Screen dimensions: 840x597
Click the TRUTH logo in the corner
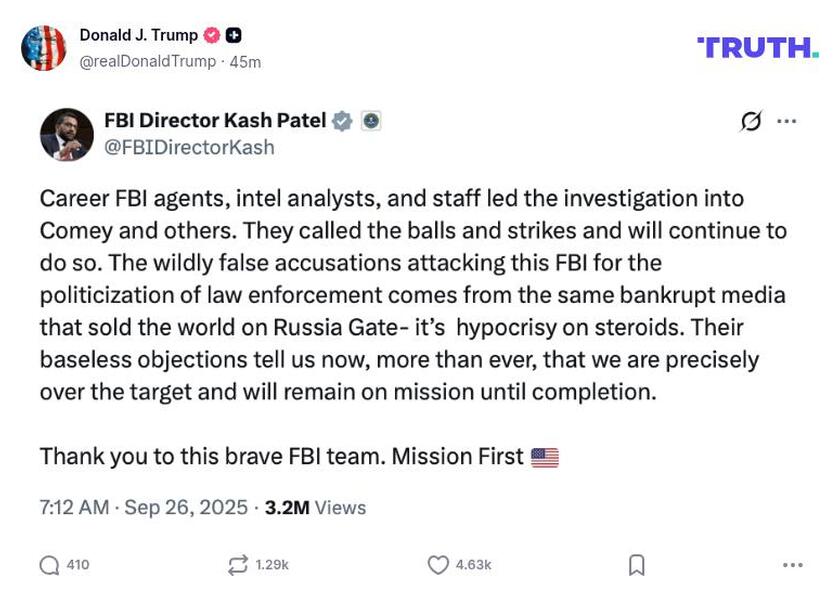coord(757,45)
